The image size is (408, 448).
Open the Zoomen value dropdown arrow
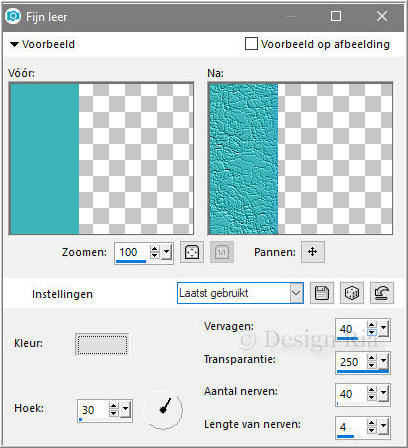[167, 252]
